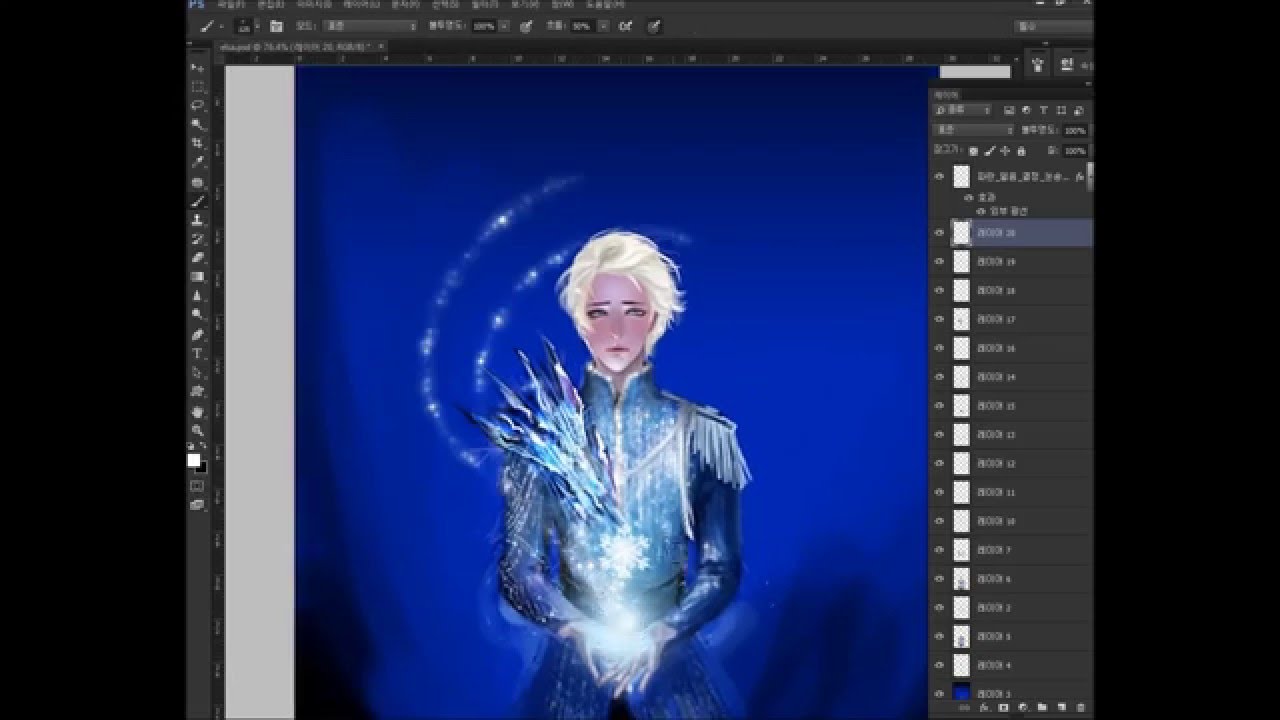Viewport: 1280px width, 720px height.
Task: Add a new adjustment layer
Action: point(1022,708)
